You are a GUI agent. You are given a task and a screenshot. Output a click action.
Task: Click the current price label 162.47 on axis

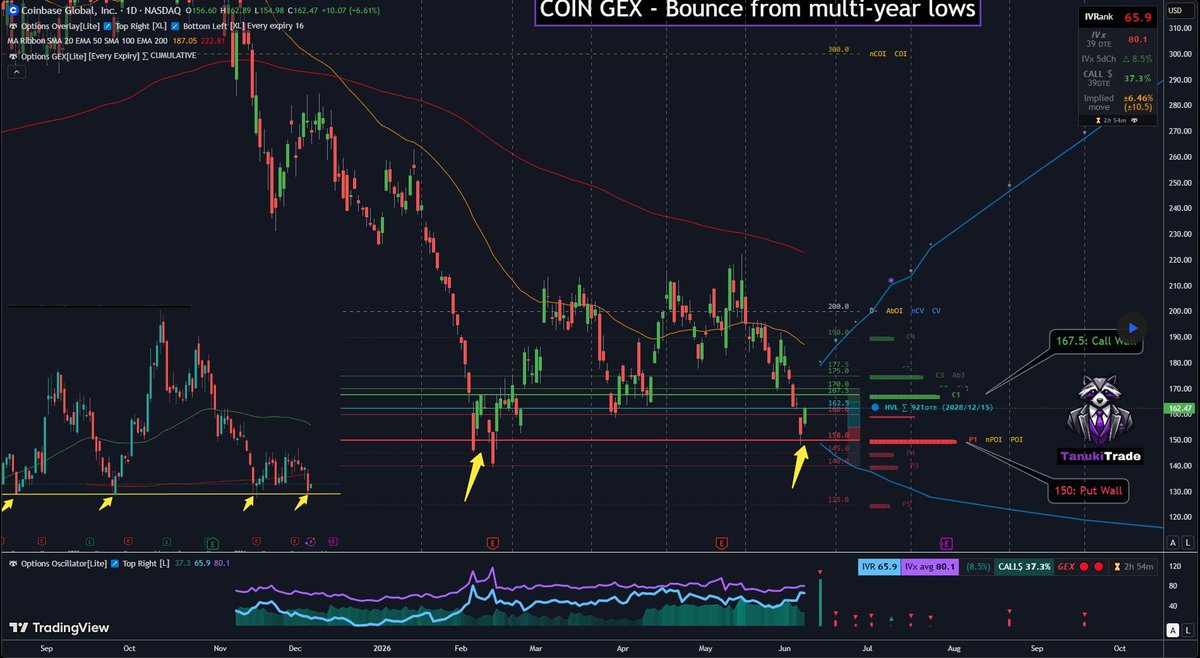coord(1180,408)
